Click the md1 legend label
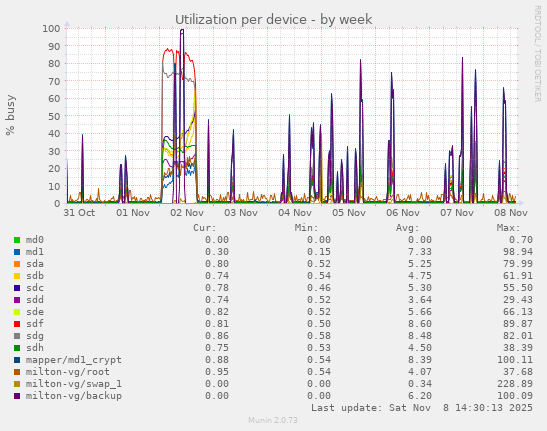Viewport: 547px width, 431px height. [x=35, y=252]
